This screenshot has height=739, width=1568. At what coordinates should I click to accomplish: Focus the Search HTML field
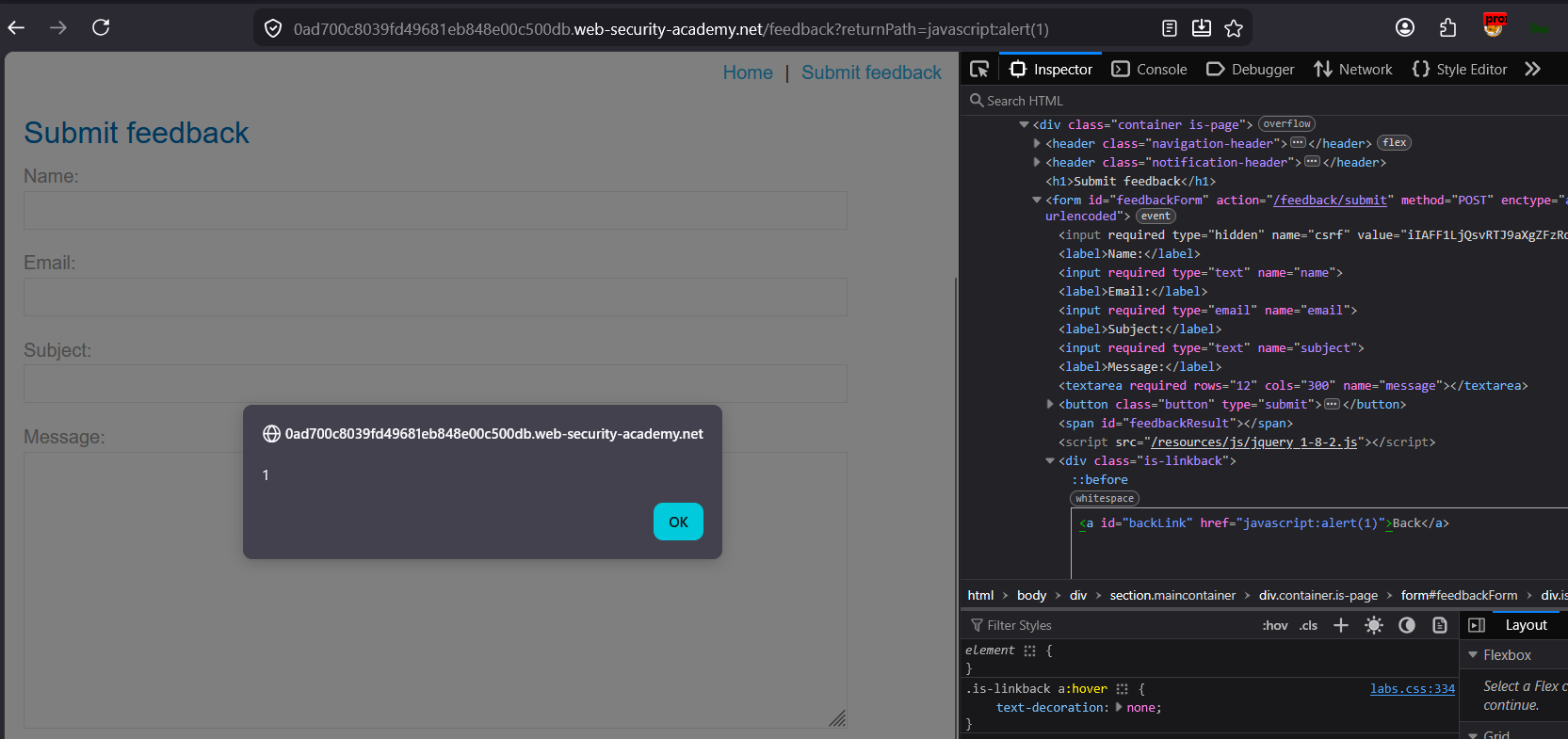click(x=1262, y=101)
